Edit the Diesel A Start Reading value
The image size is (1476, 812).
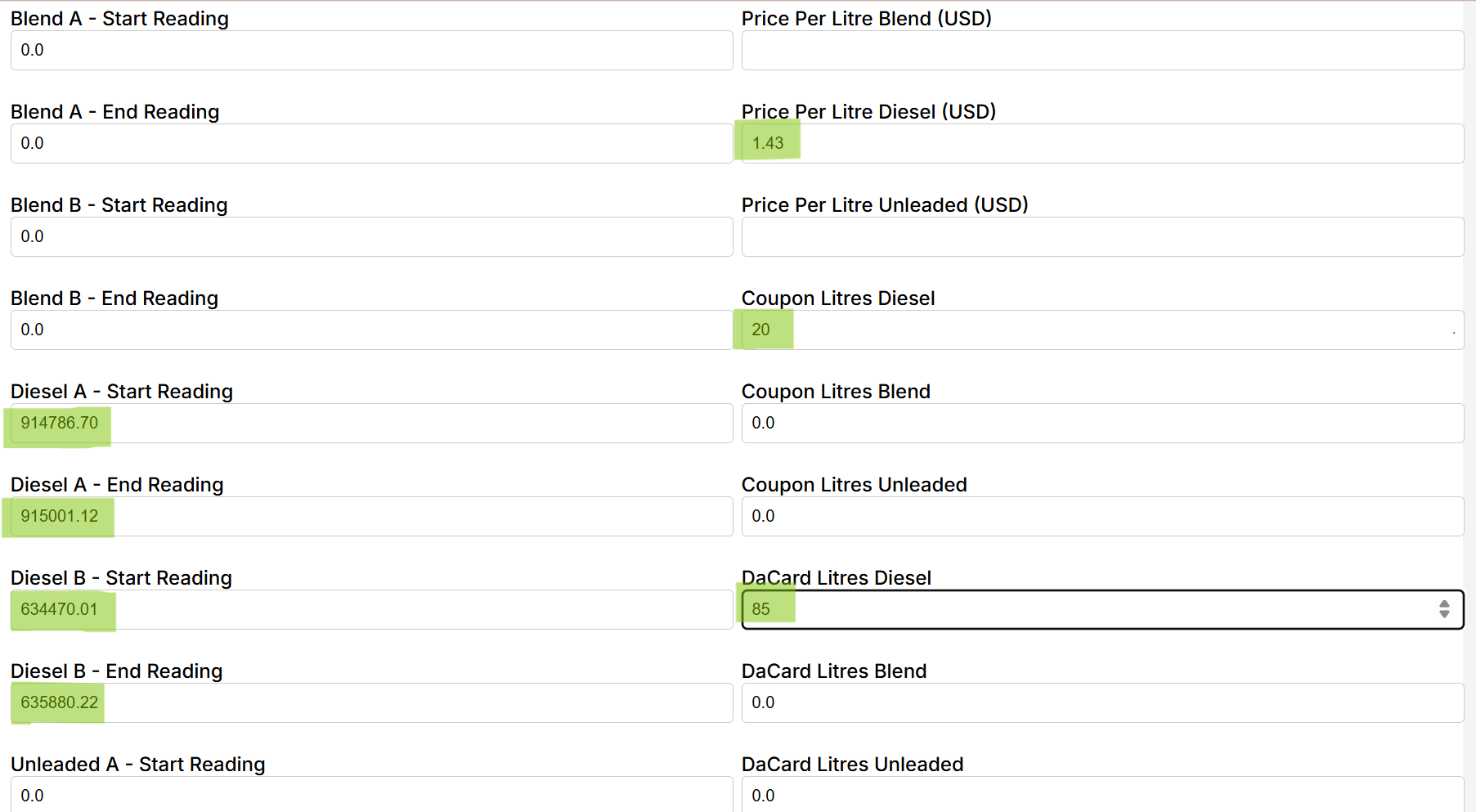pos(371,424)
